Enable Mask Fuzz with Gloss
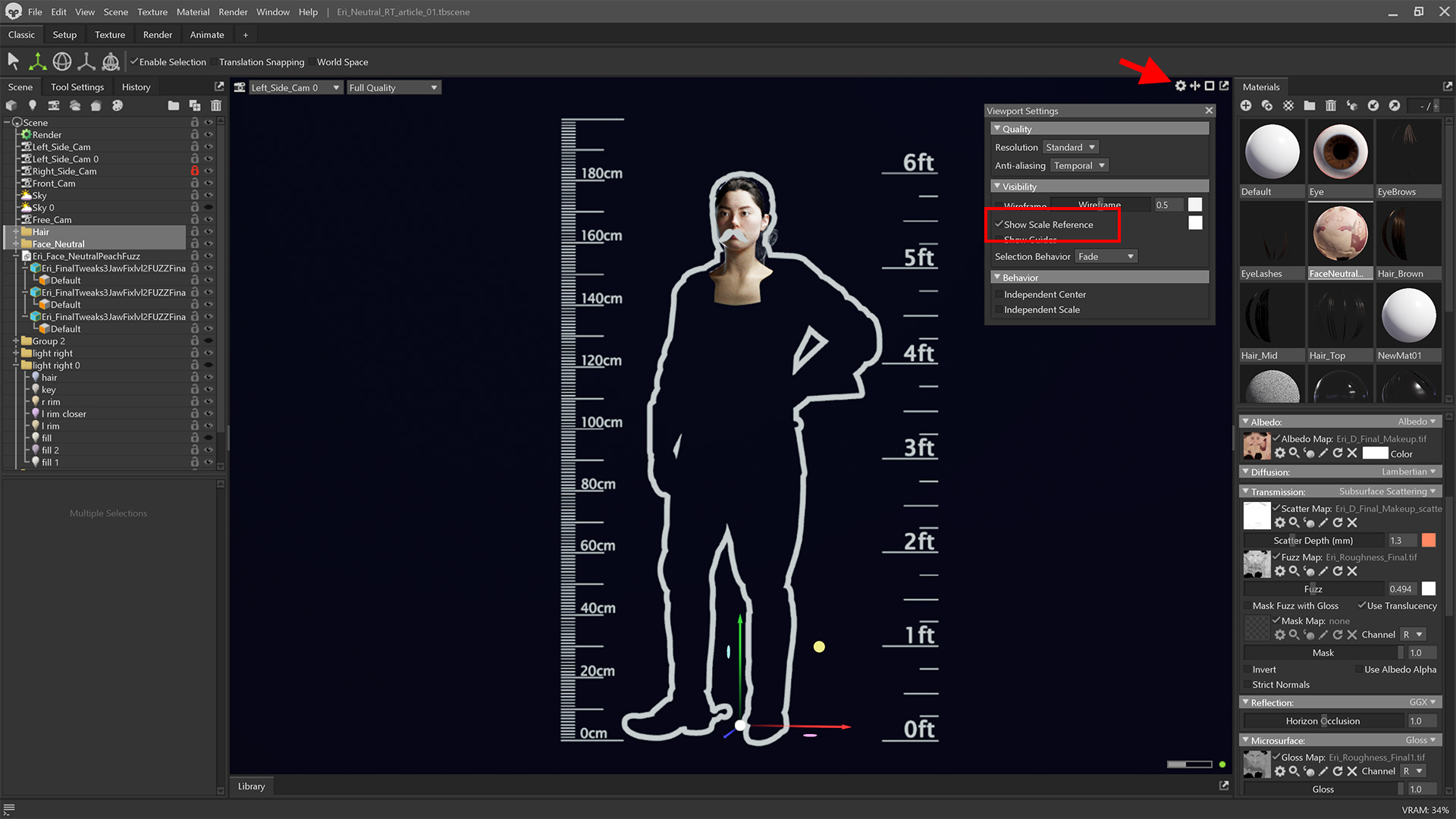This screenshot has width=1456, height=819. pyautogui.click(x=1247, y=606)
